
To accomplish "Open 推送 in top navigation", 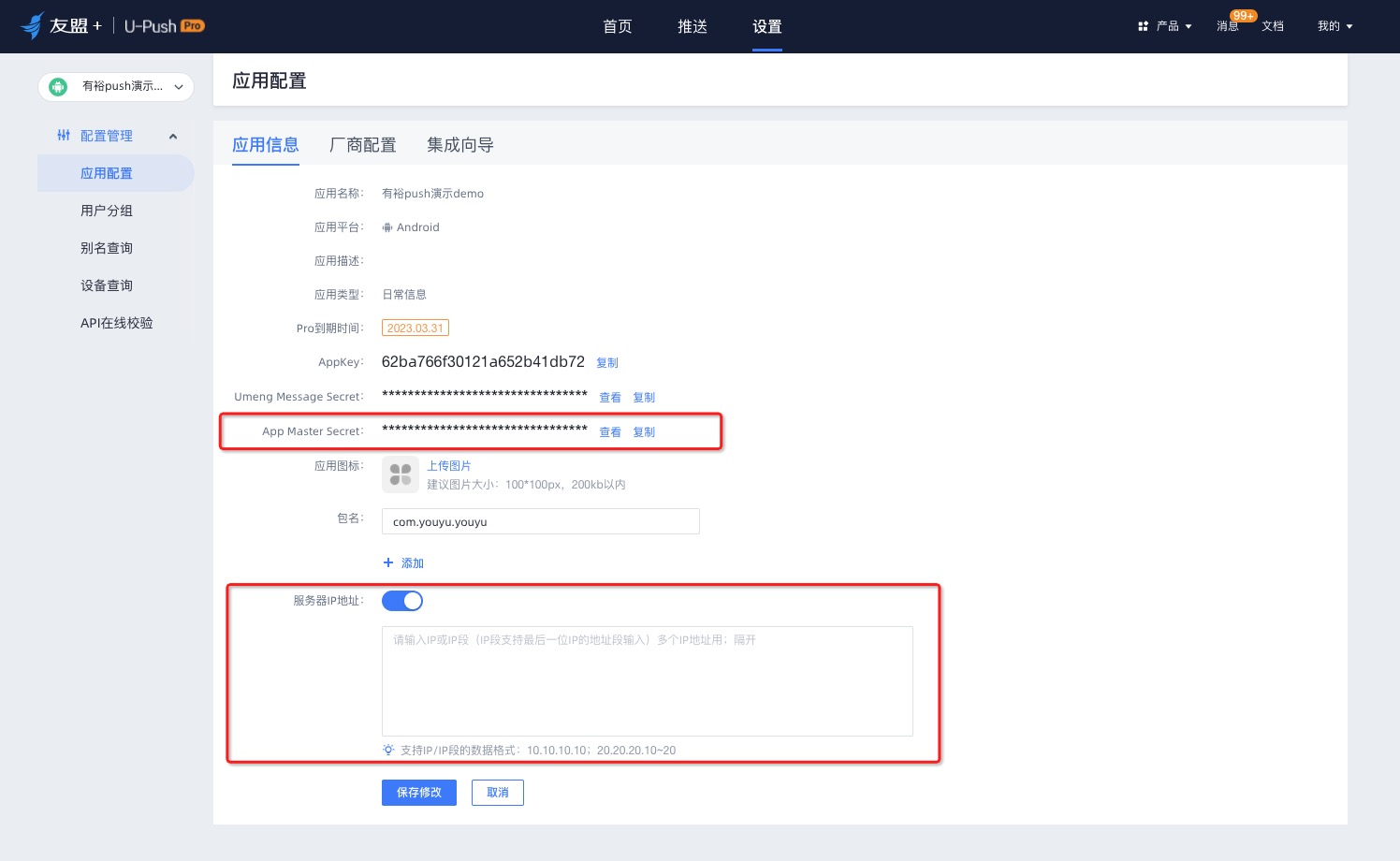I will pos(693,26).
